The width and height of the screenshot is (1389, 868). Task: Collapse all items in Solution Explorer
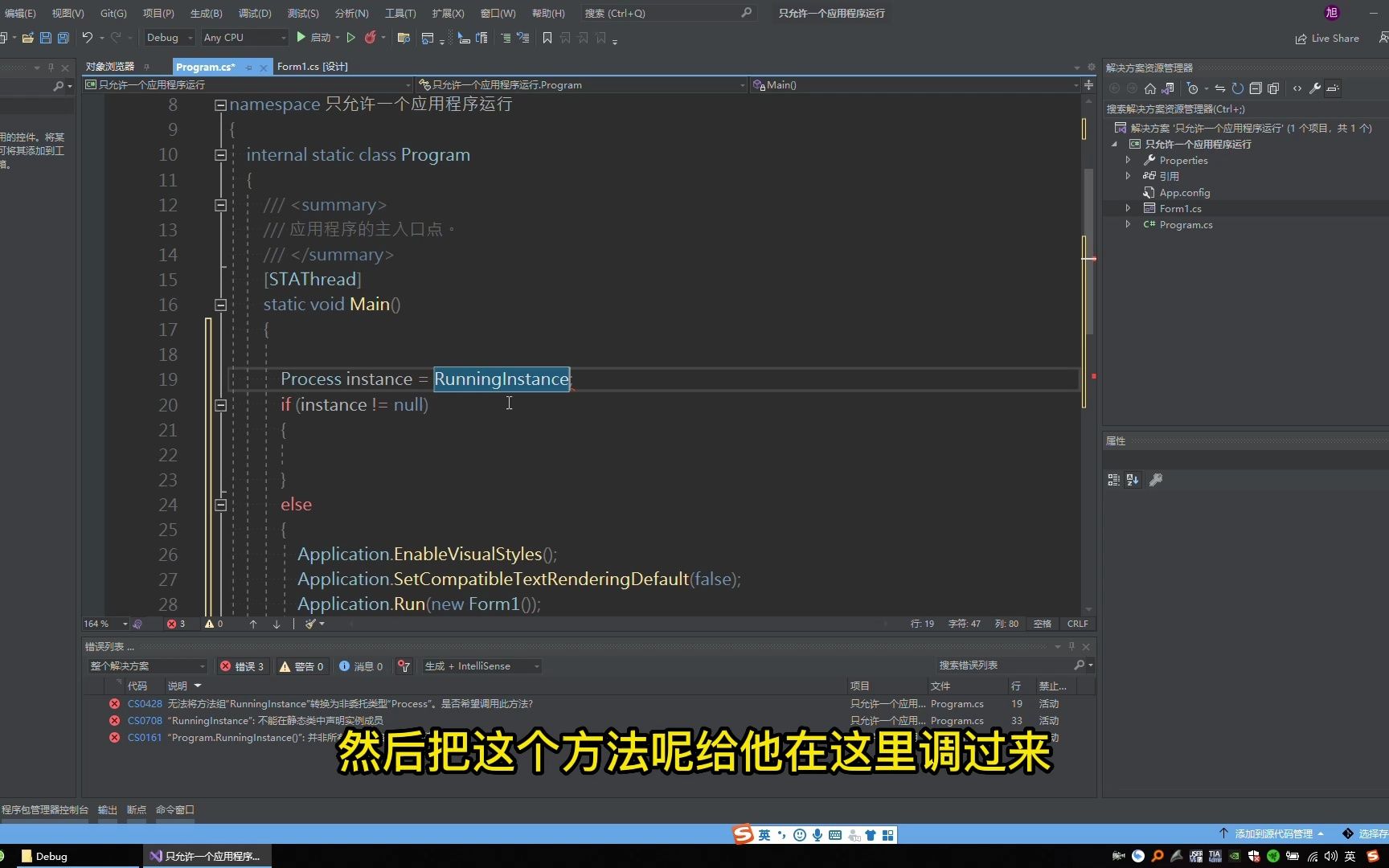point(1256,89)
